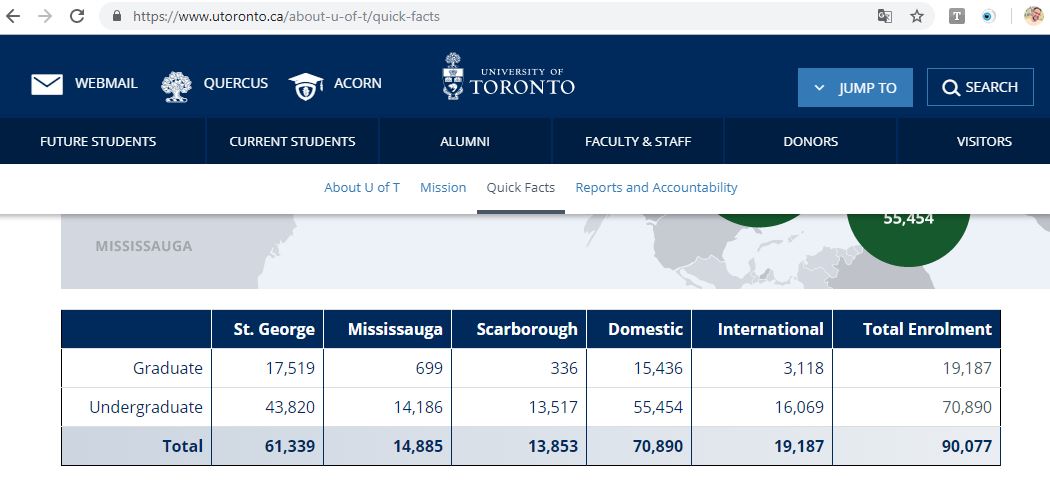
Task: Bookmark this page with star icon
Action: point(917,16)
